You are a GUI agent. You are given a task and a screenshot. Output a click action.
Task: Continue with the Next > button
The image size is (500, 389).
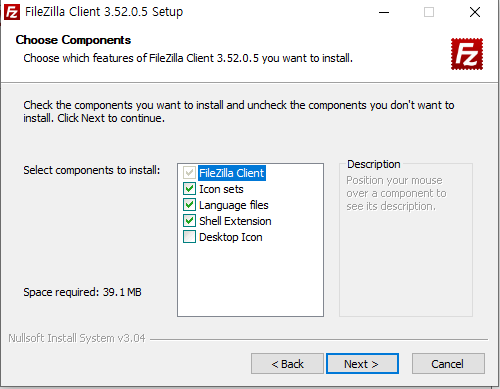[362, 364]
